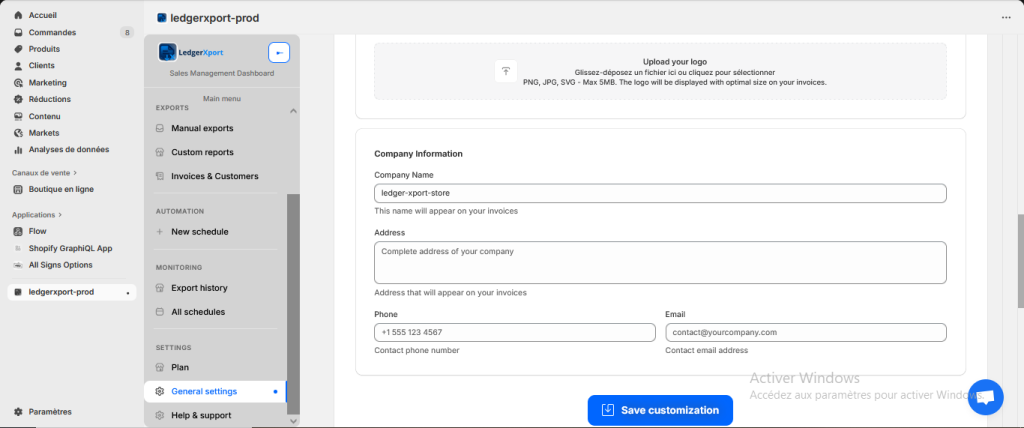Click the Save customization button
This screenshot has width=1024, height=428.
pos(660,410)
